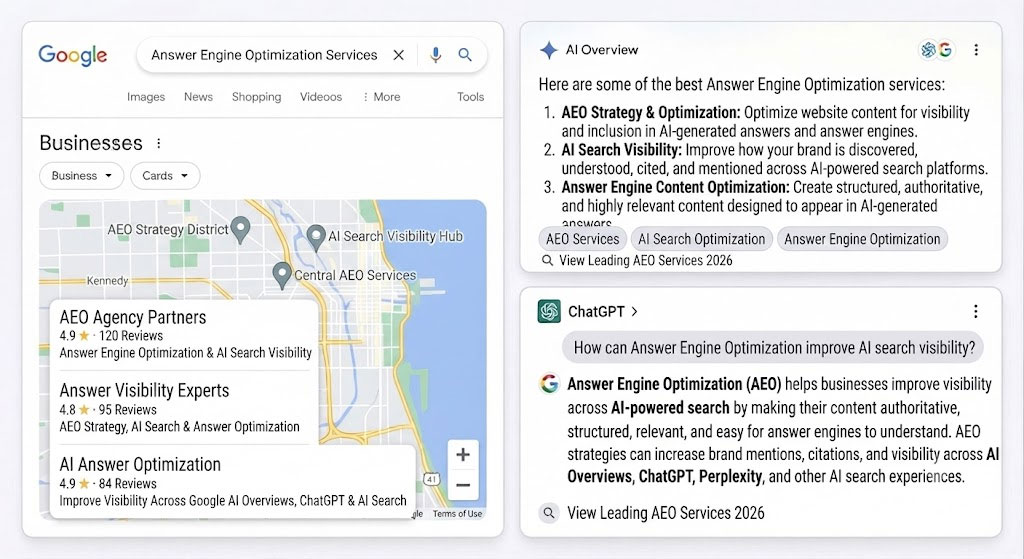Open the Terms of Use link

pyautogui.click(x=457, y=514)
